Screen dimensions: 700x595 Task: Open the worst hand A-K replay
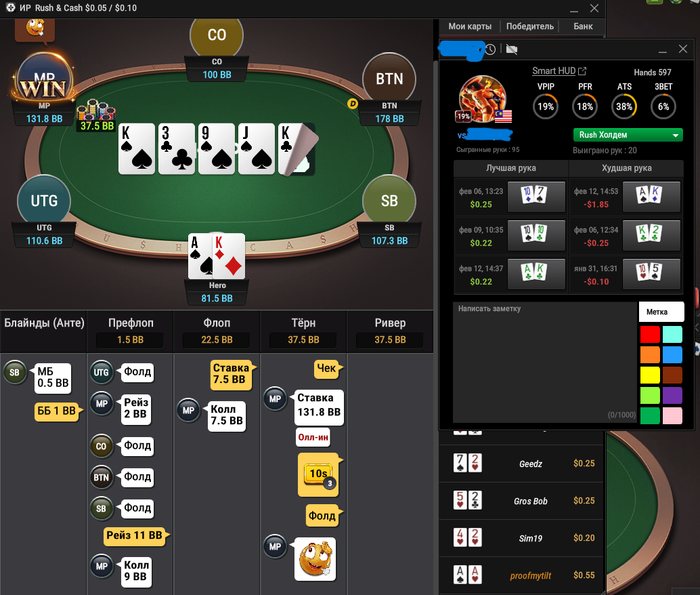point(651,196)
